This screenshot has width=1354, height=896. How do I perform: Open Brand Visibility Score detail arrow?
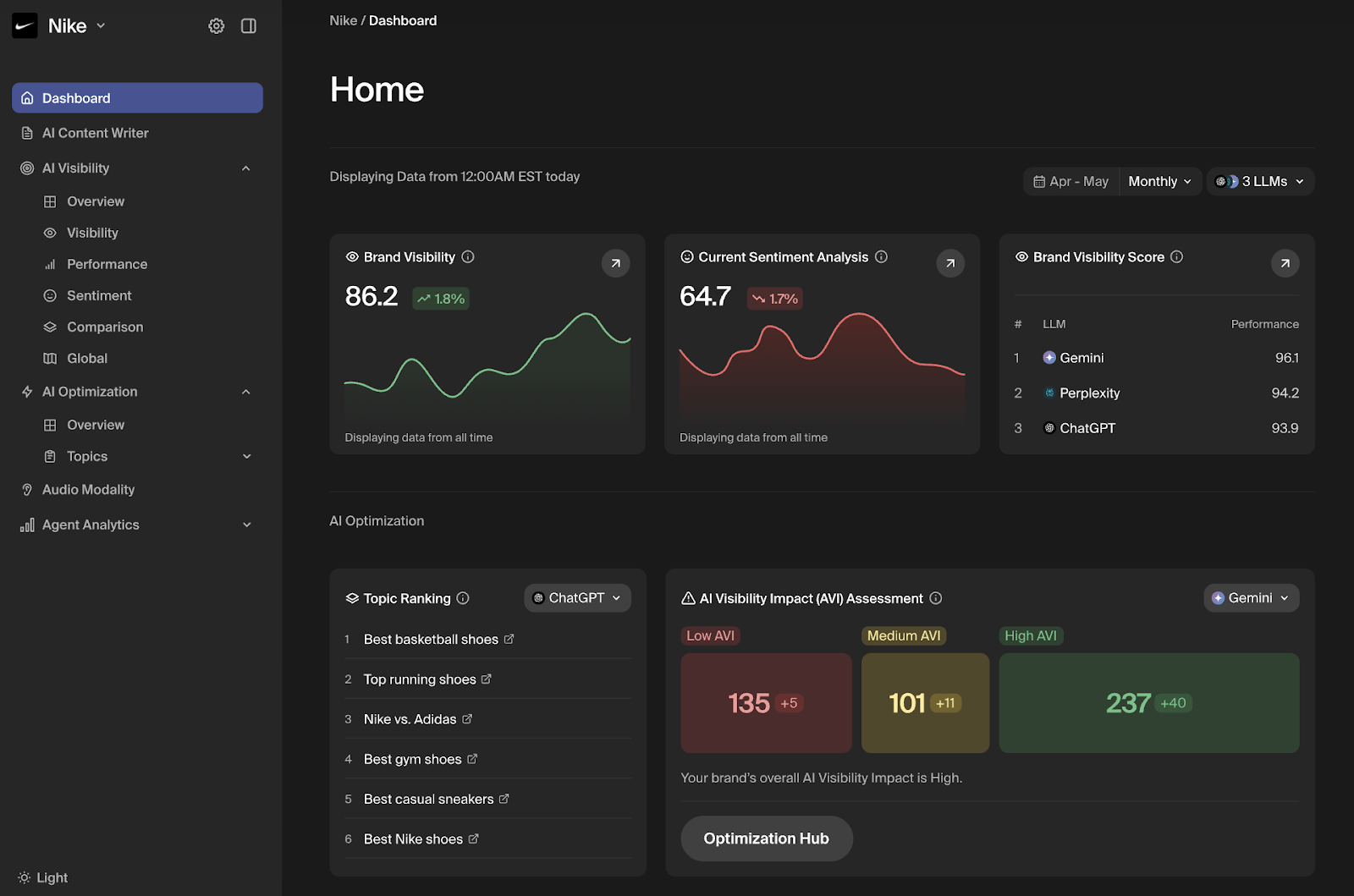click(1285, 263)
